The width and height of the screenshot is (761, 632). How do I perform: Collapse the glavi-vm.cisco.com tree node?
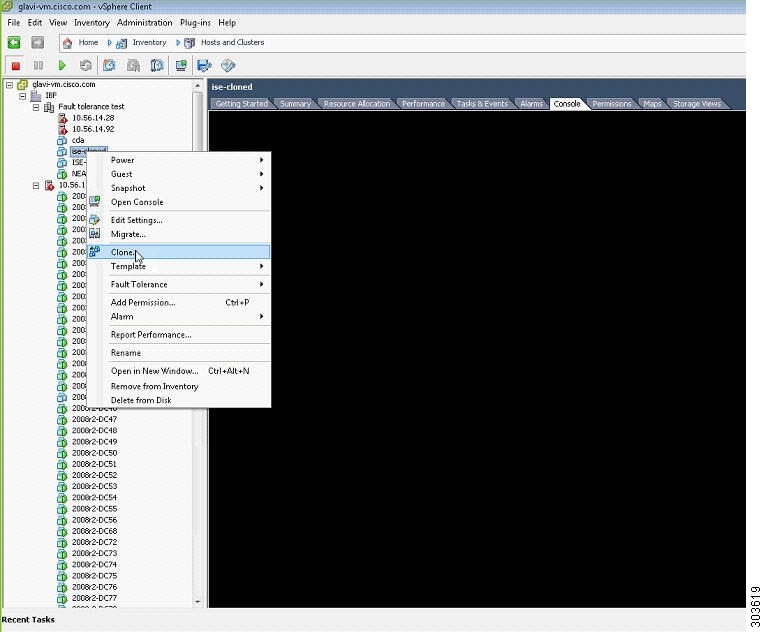[9, 85]
